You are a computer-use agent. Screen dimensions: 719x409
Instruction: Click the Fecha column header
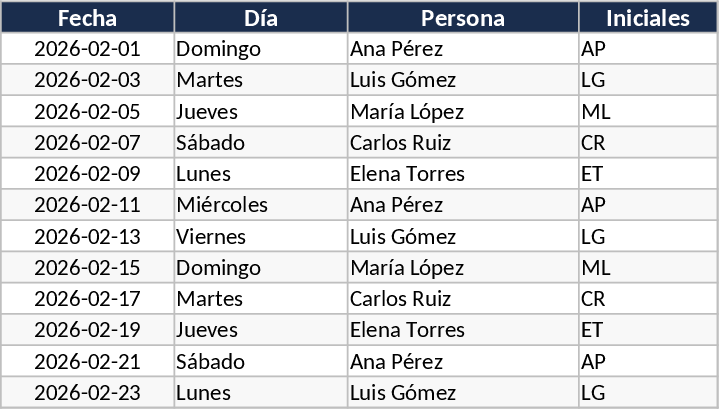pyautogui.click(x=87, y=18)
